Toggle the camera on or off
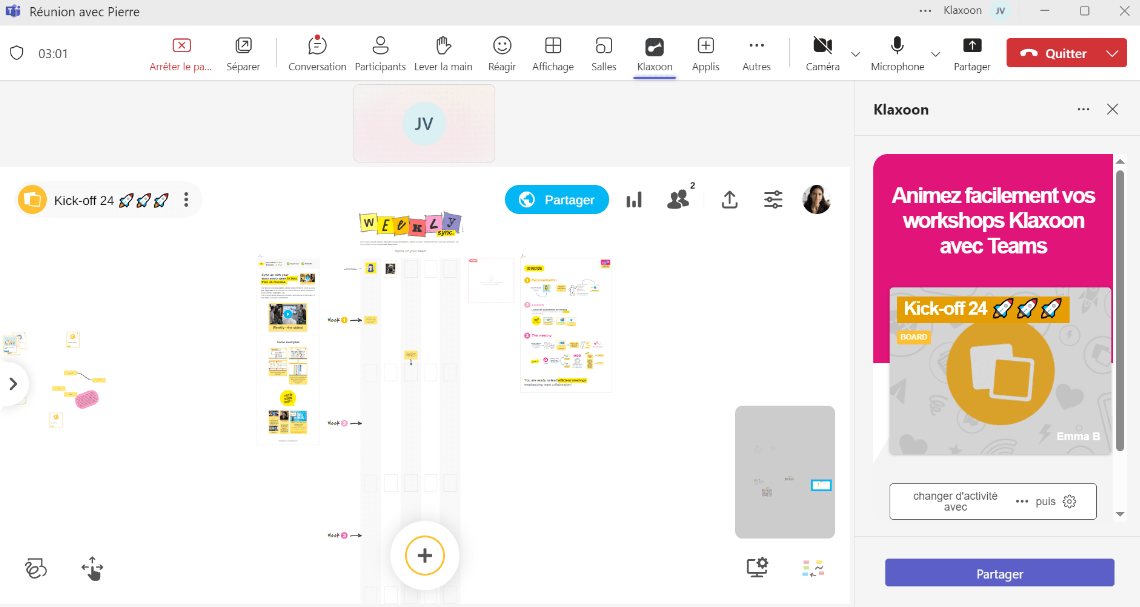Image resolution: width=1140 pixels, height=607 pixels. pyautogui.click(x=822, y=53)
